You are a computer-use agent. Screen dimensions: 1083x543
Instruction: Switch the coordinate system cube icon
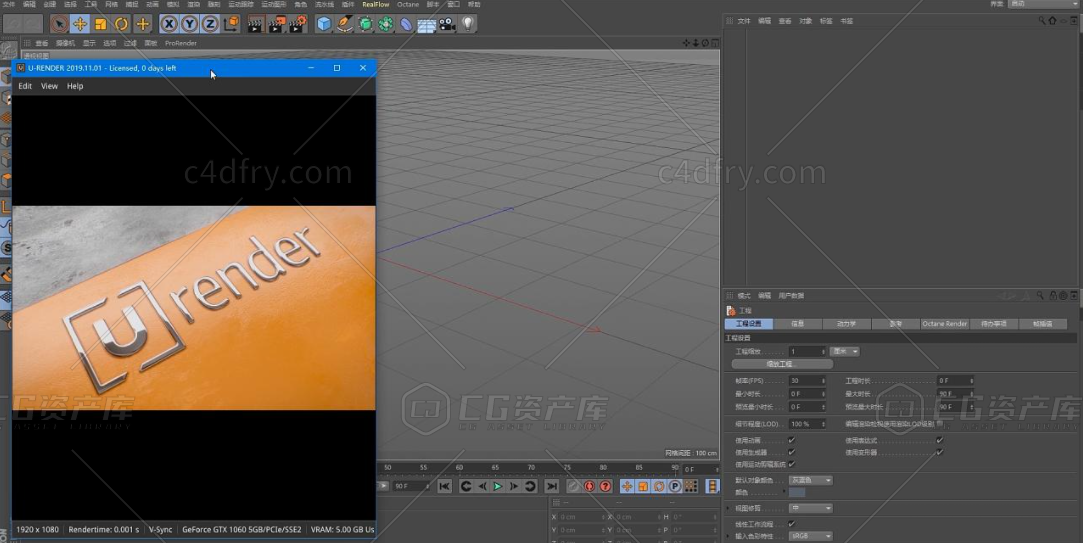point(231,24)
